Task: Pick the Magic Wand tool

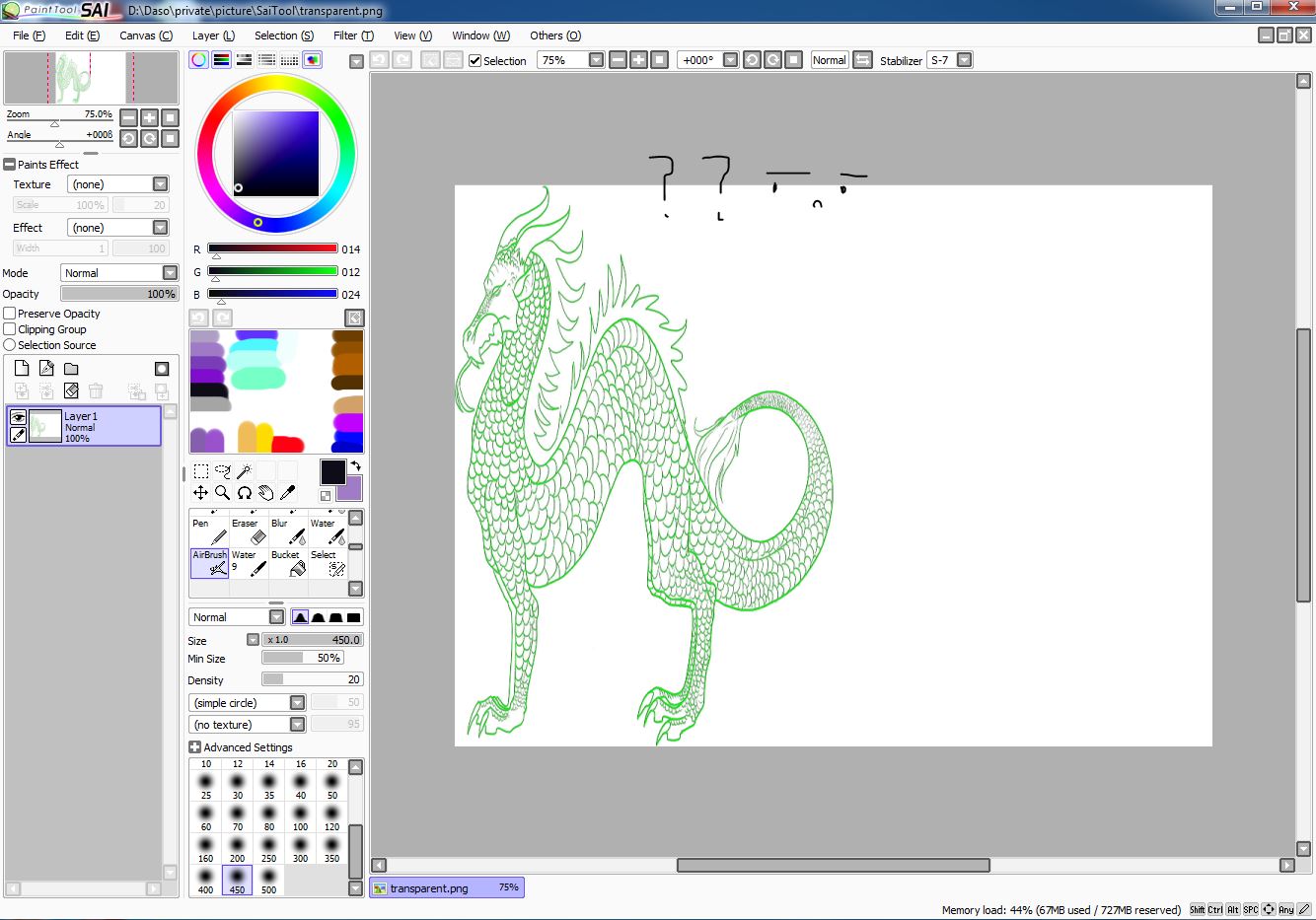Action: (x=244, y=471)
